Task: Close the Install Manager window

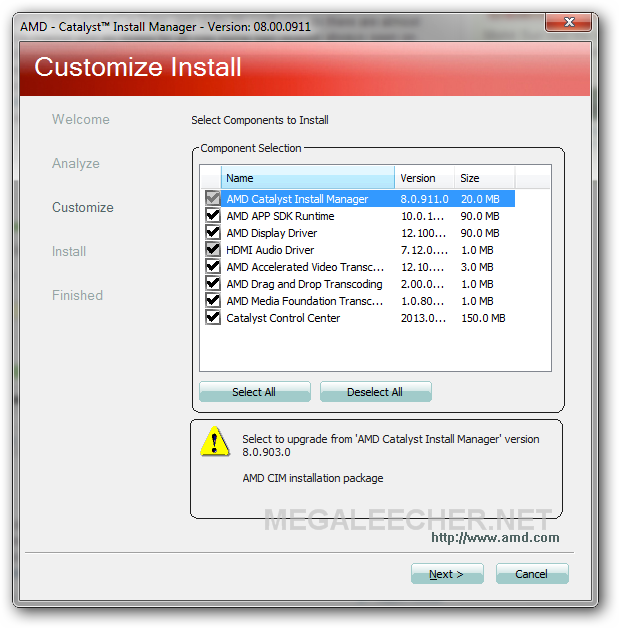Action: click(568, 22)
